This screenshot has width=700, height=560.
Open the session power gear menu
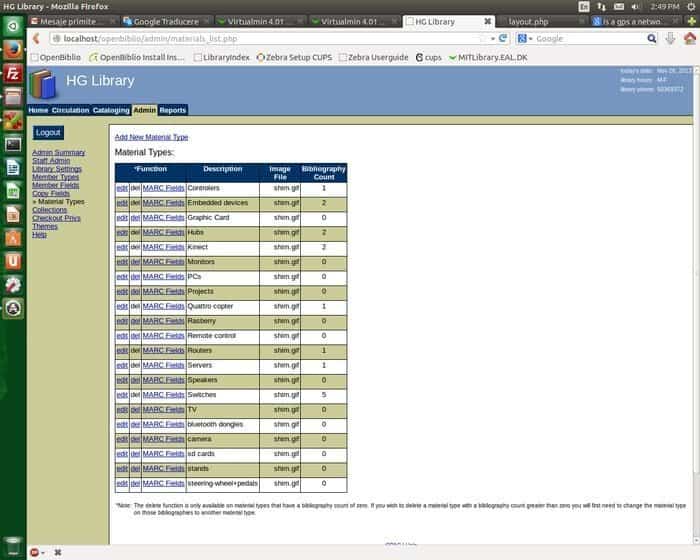coord(690,6)
